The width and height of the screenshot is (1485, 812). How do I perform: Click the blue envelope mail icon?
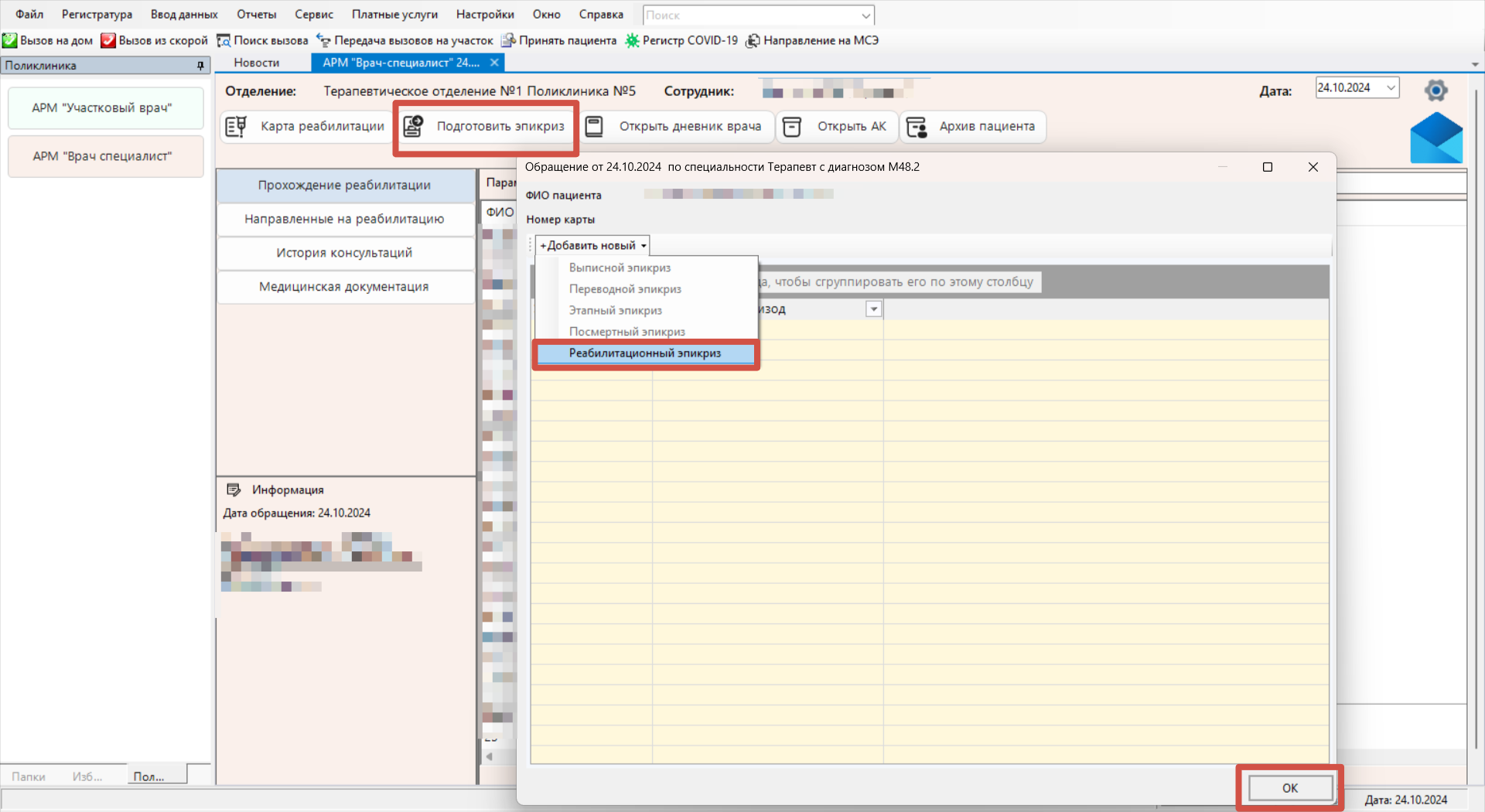click(1436, 138)
